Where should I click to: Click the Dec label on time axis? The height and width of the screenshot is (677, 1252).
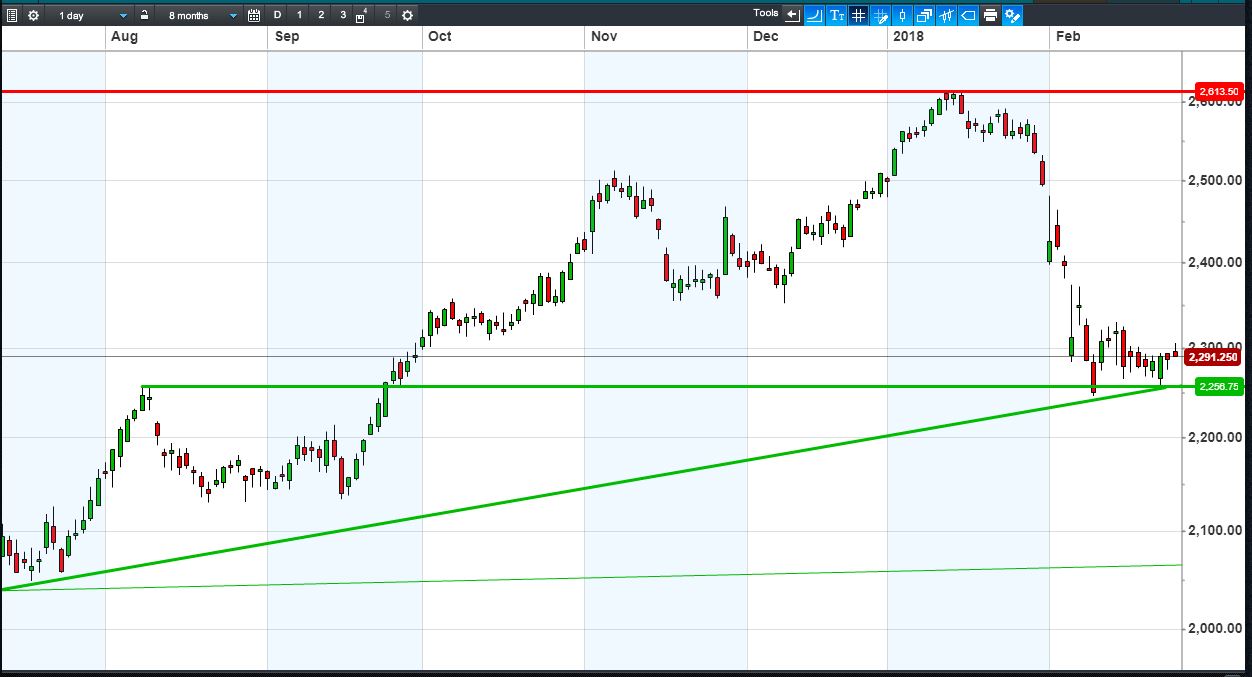coord(766,36)
